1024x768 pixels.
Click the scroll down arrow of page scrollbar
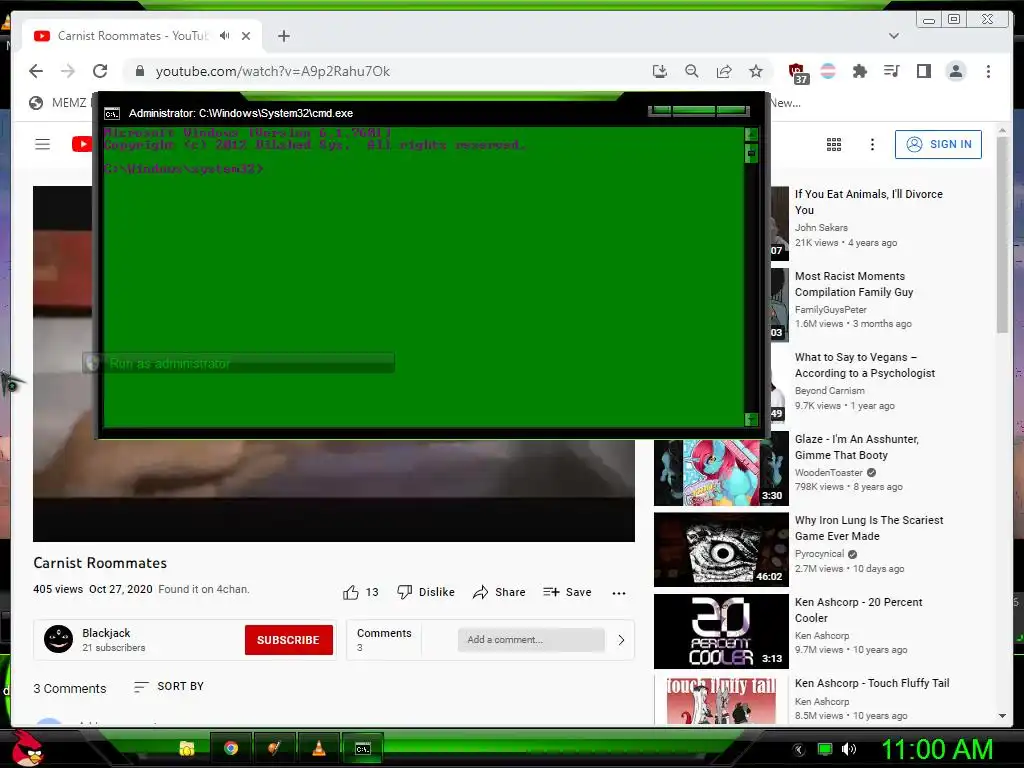pyautogui.click(x=1002, y=716)
